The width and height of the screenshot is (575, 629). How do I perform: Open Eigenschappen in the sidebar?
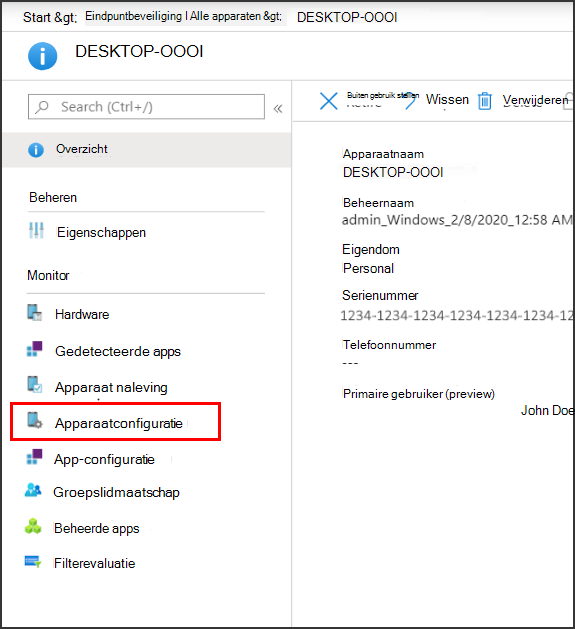pos(101,233)
